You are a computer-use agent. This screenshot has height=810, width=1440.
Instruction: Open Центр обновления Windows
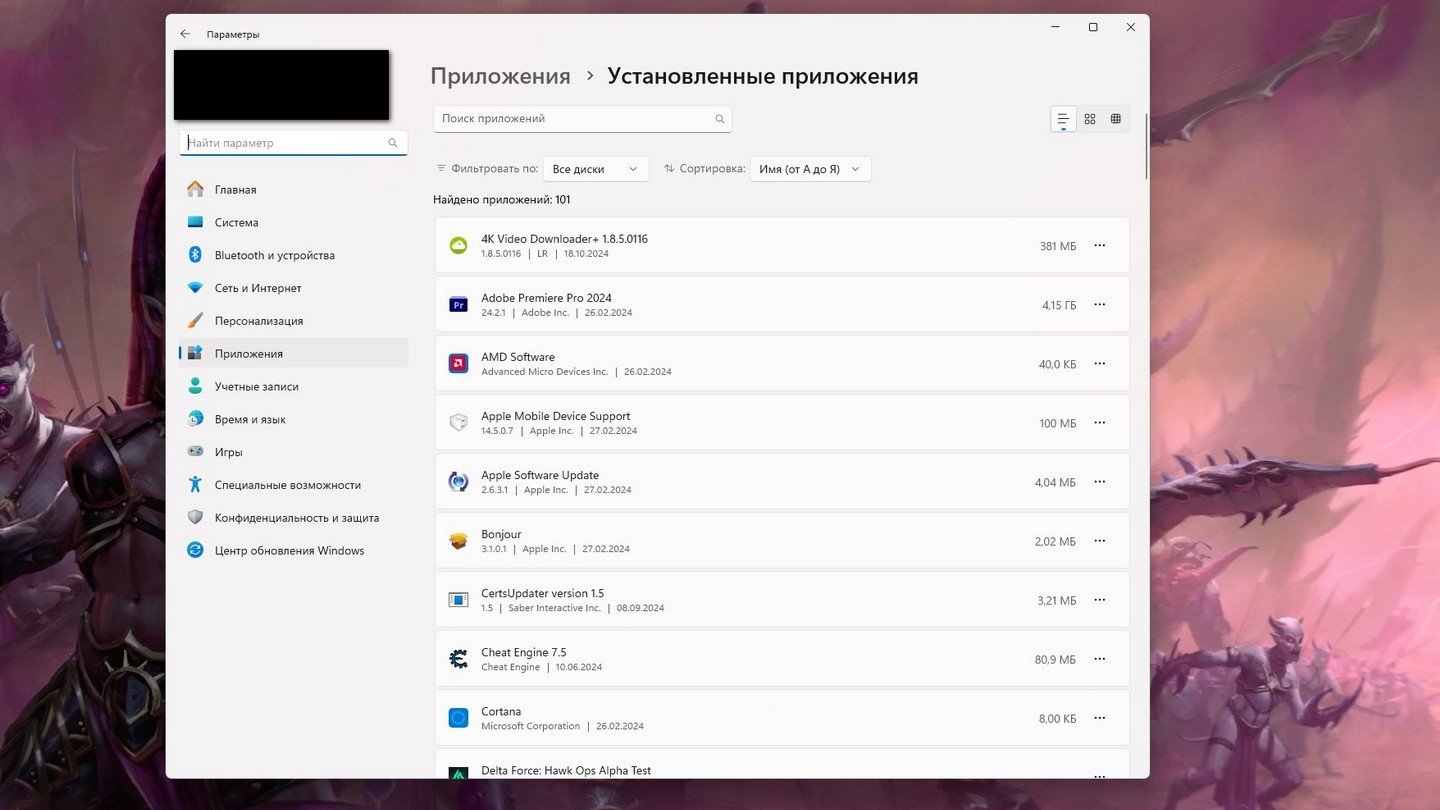[x=294, y=550]
